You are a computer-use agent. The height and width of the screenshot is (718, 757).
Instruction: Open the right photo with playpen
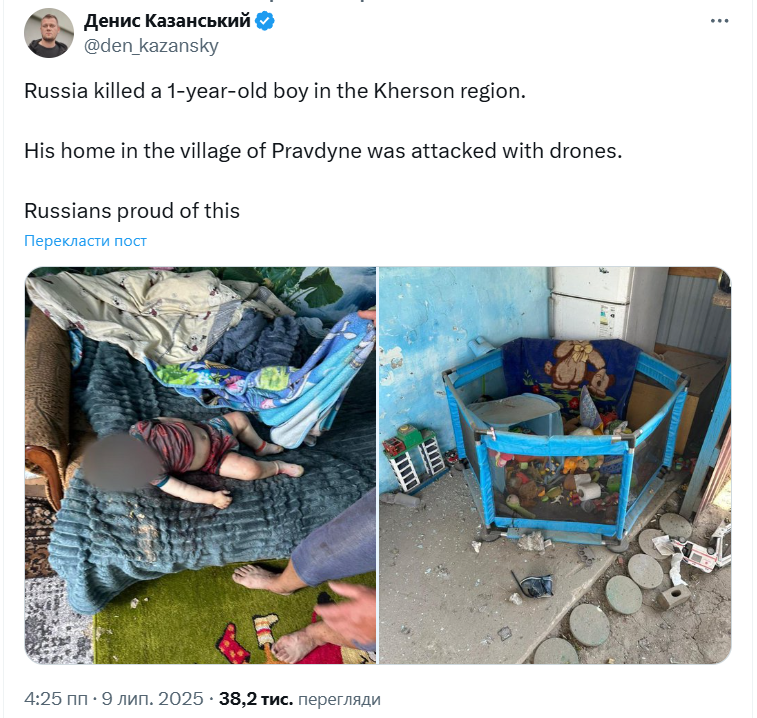click(x=555, y=465)
